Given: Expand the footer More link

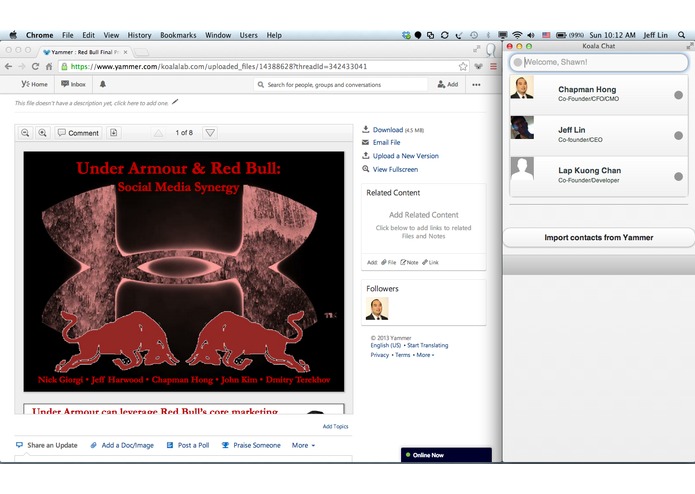Looking at the screenshot, I should (425, 355).
